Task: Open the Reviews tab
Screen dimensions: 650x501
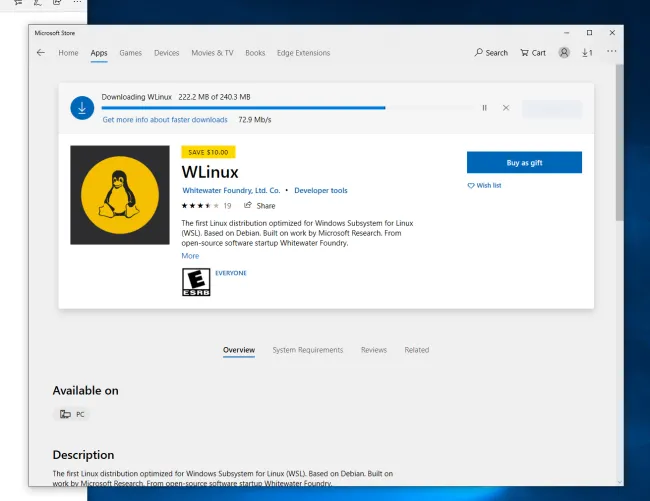Action: pos(374,350)
